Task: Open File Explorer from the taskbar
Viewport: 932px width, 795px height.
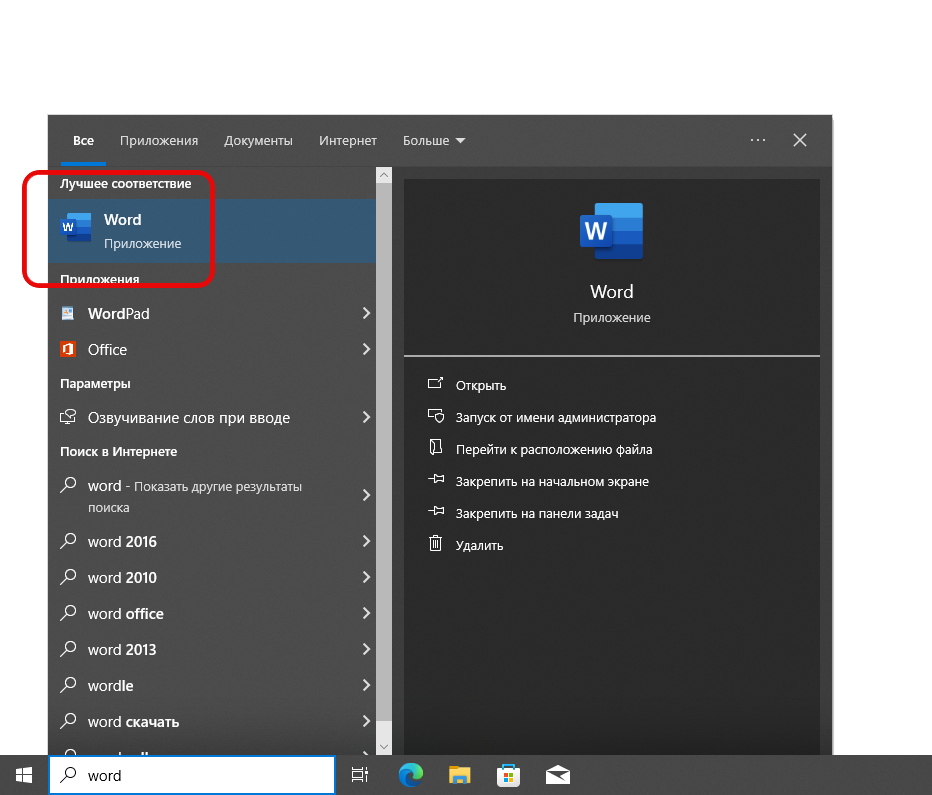Action: click(x=459, y=775)
